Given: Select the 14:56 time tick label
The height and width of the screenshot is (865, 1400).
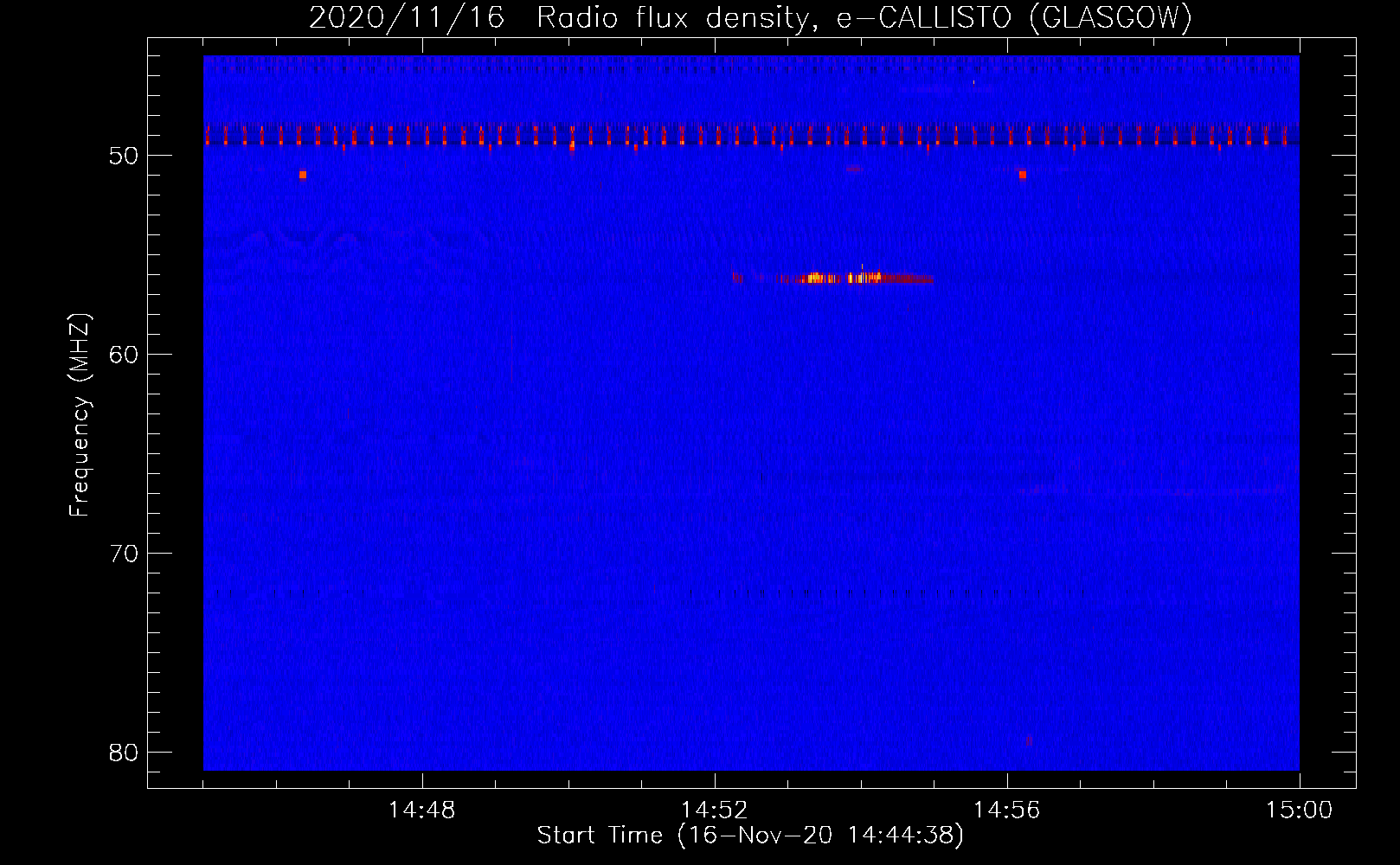Looking at the screenshot, I should pos(1007,811).
